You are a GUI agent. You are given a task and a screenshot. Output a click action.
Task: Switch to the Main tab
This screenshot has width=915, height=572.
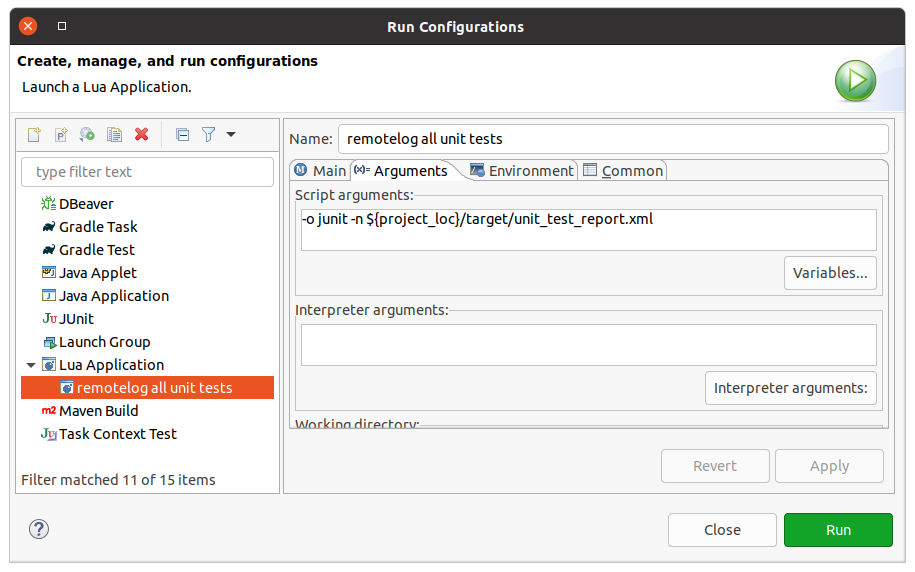(x=319, y=171)
